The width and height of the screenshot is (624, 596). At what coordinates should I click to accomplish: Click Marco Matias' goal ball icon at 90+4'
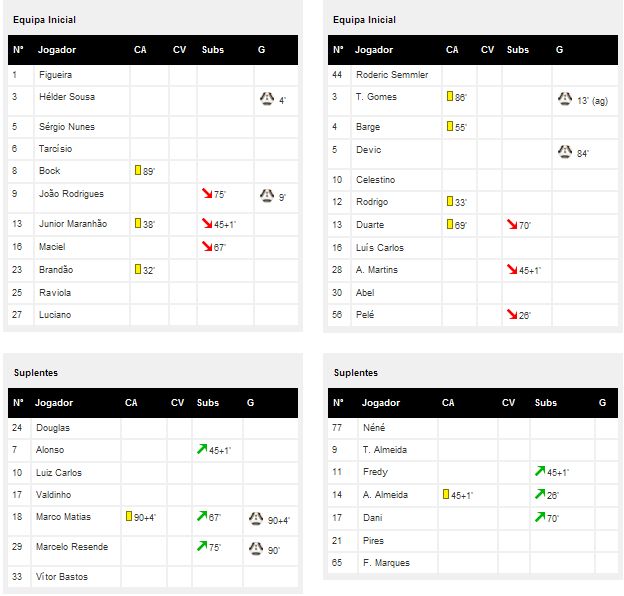pyautogui.click(x=256, y=518)
